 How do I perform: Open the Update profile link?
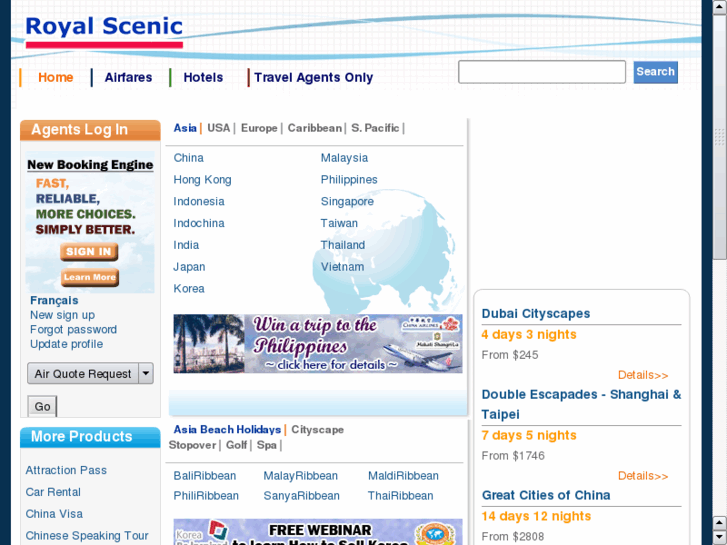click(x=66, y=344)
